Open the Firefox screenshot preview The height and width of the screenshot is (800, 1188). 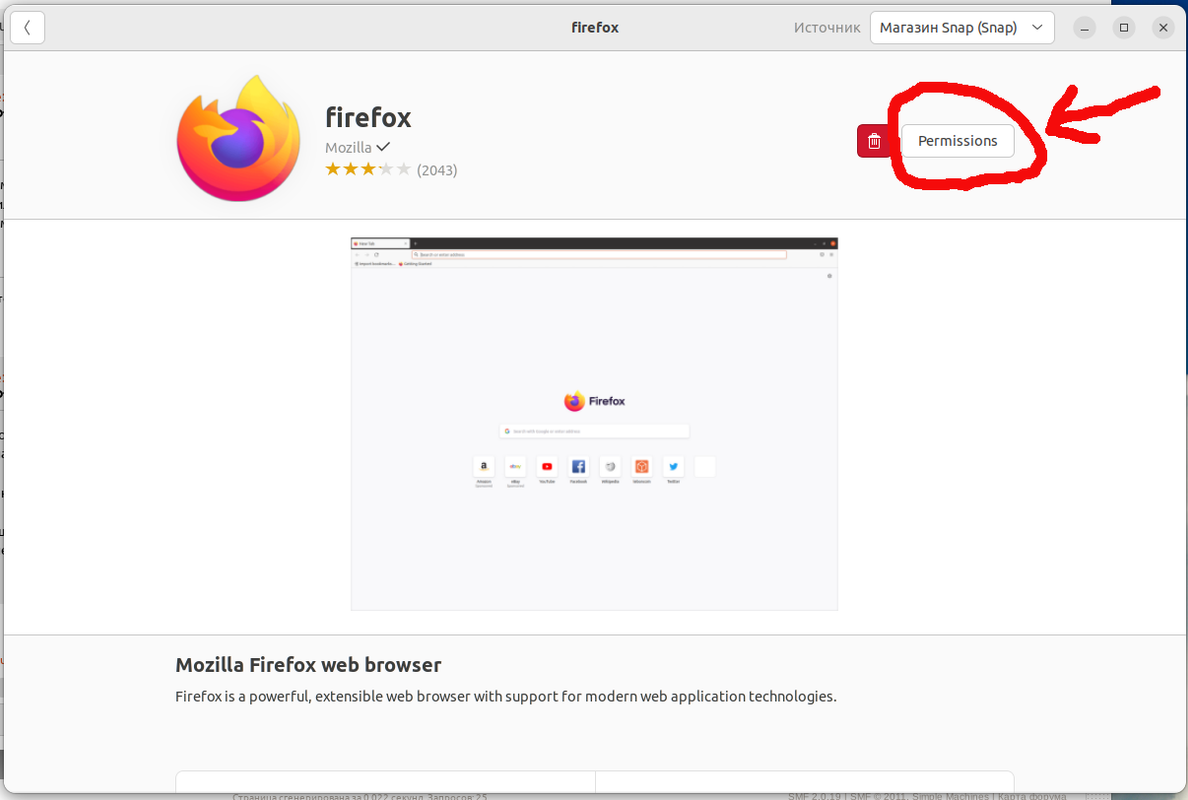tap(594, 424)
